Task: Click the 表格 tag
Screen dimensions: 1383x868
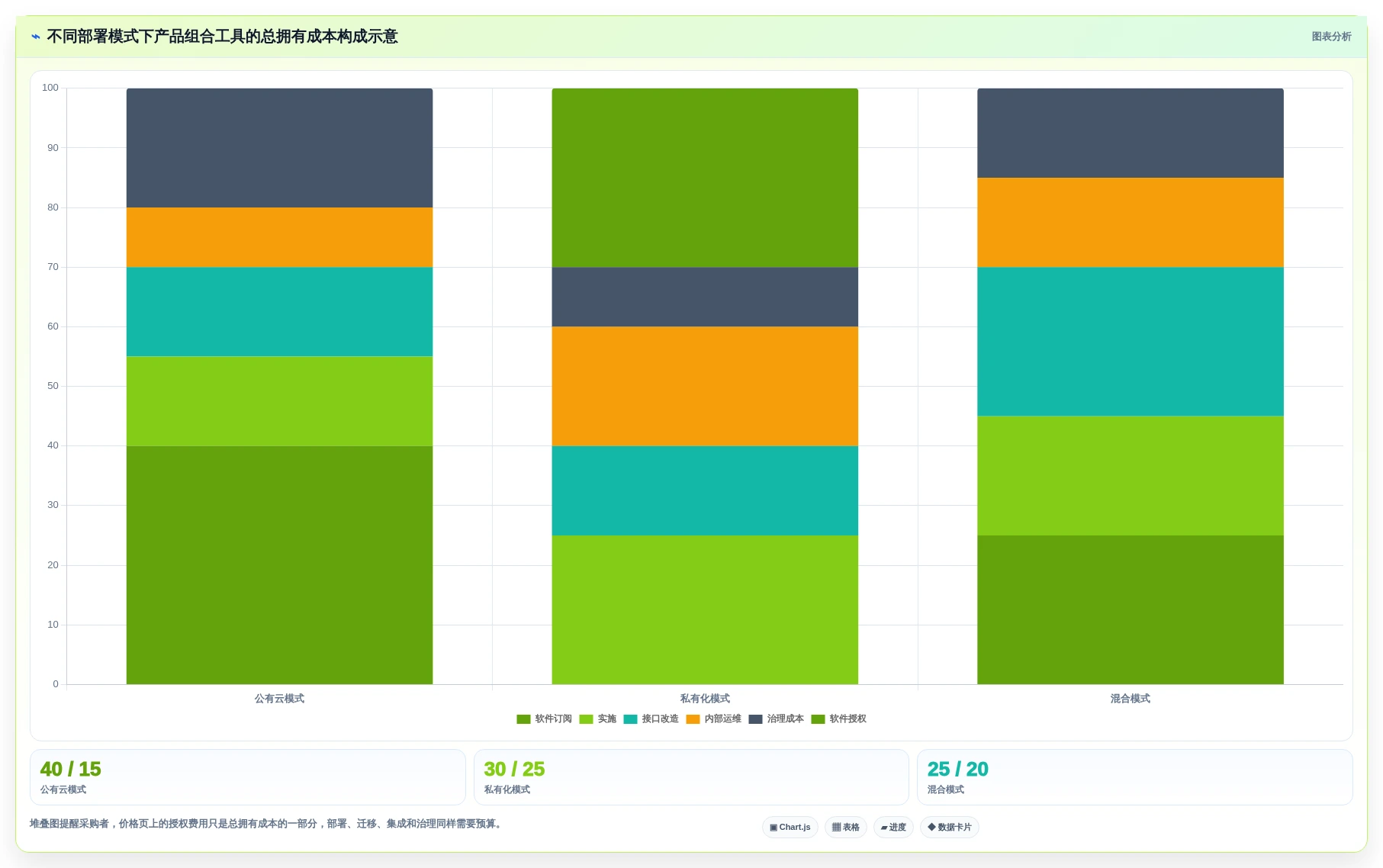Action: click(x=845, y=827)
